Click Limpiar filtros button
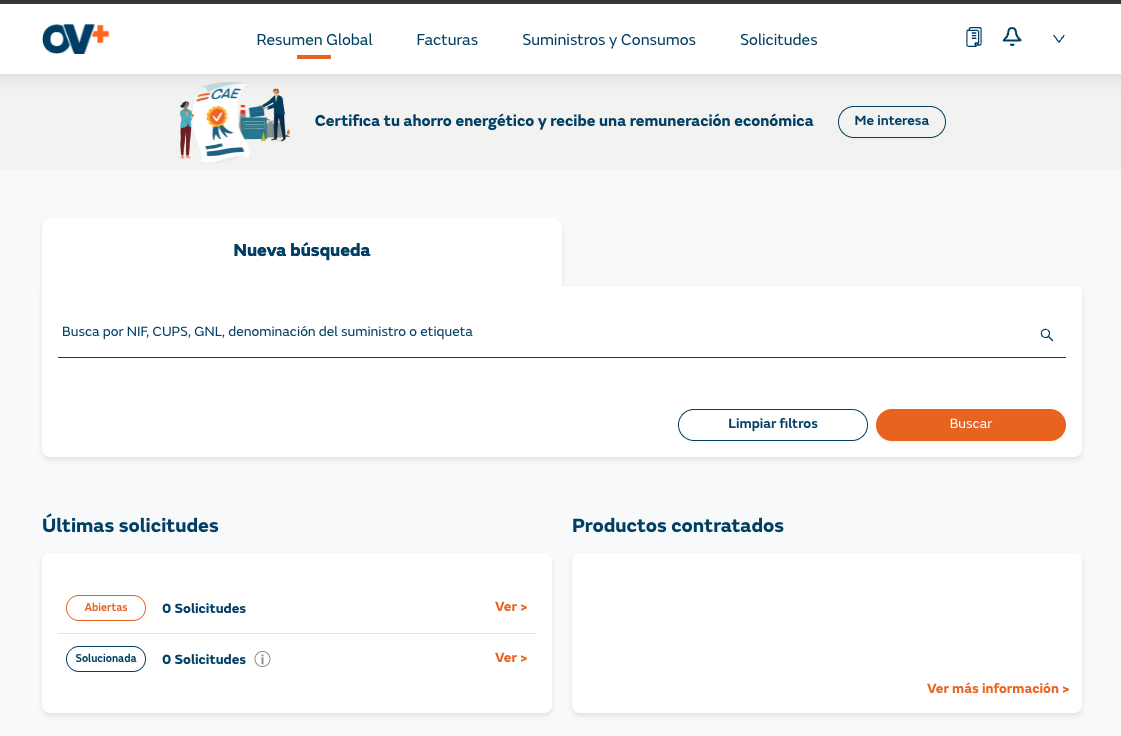 (x=773, y=425)
